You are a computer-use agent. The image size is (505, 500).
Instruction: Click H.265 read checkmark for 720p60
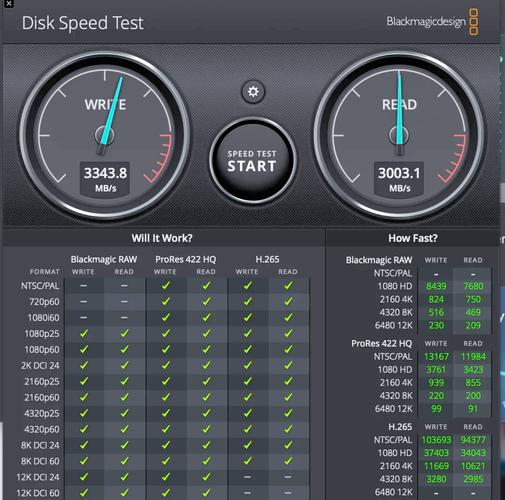pos(288,301)
